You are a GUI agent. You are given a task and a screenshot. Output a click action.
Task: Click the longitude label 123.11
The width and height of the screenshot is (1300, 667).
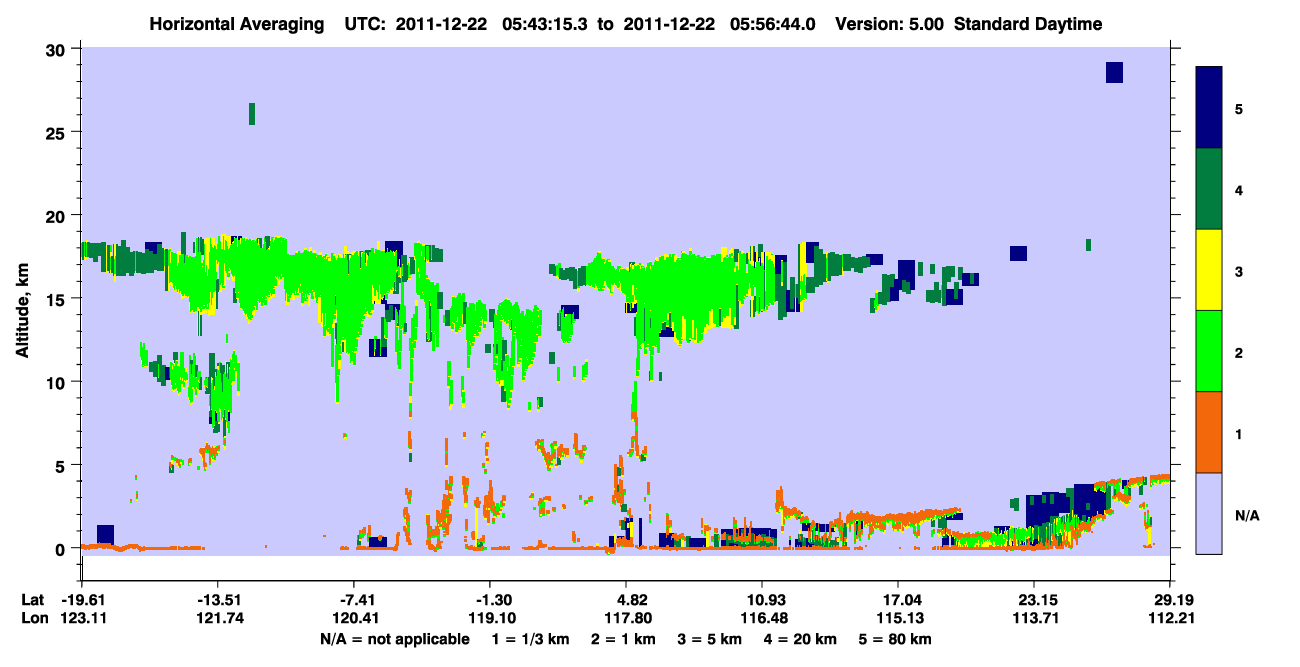pyautogui.click(x=82, y=618)
